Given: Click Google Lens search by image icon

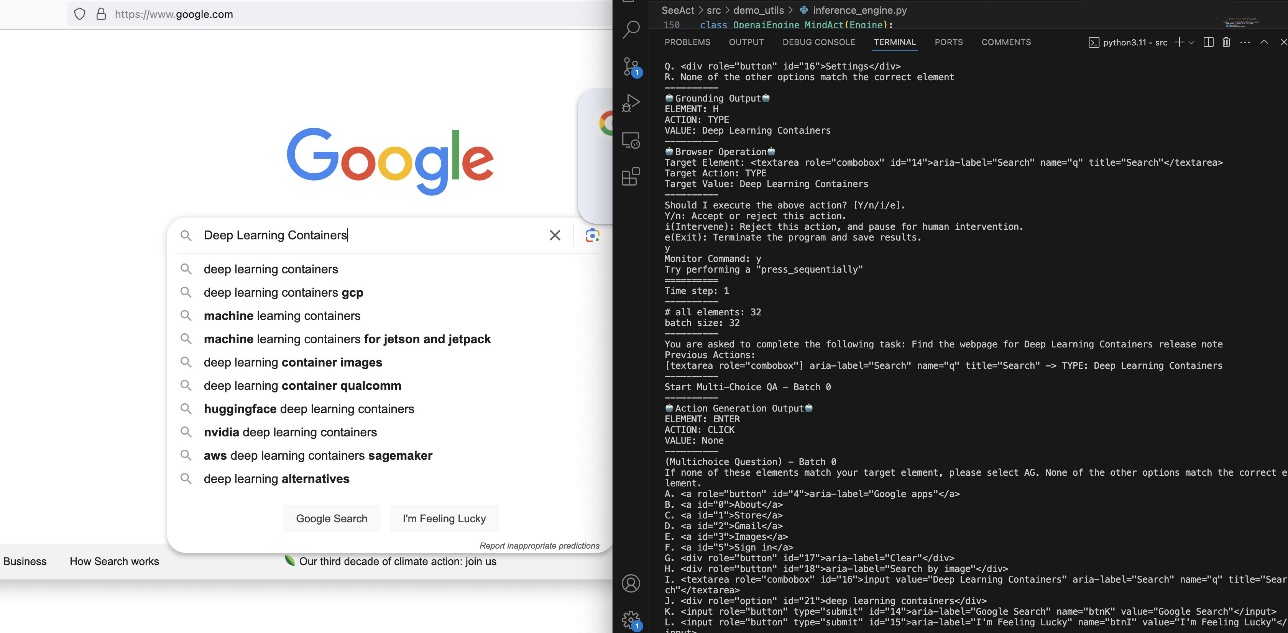Looking at the screenshot, I should [x=592, y=235].
